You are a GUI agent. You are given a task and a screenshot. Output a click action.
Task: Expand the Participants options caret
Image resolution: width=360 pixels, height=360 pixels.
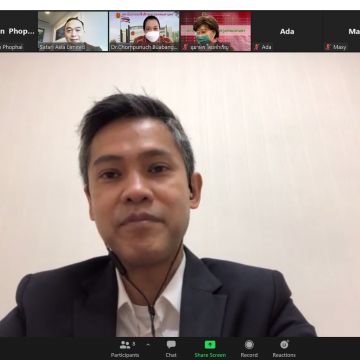(148, 345)
